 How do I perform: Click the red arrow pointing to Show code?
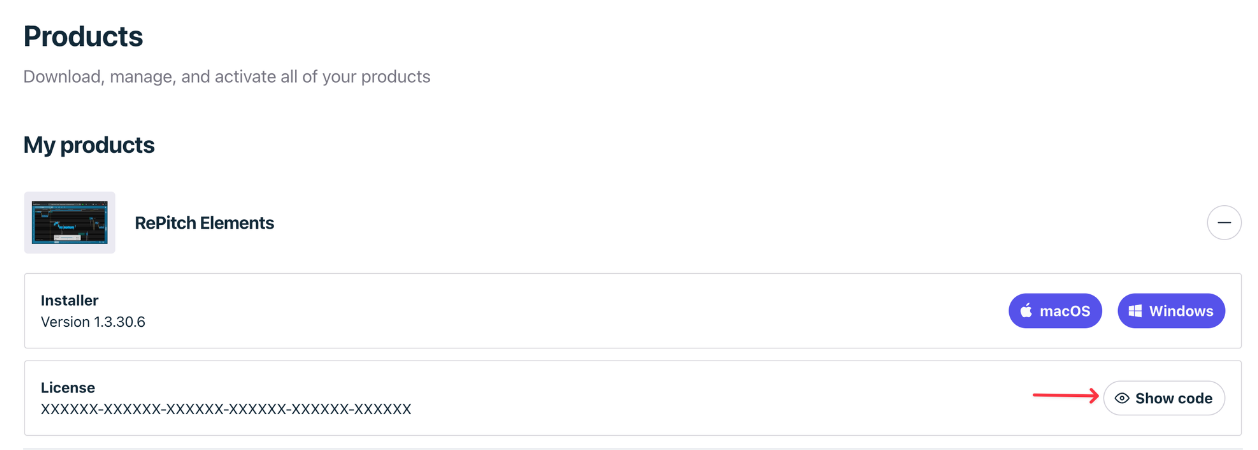[x=1064, y=396]
